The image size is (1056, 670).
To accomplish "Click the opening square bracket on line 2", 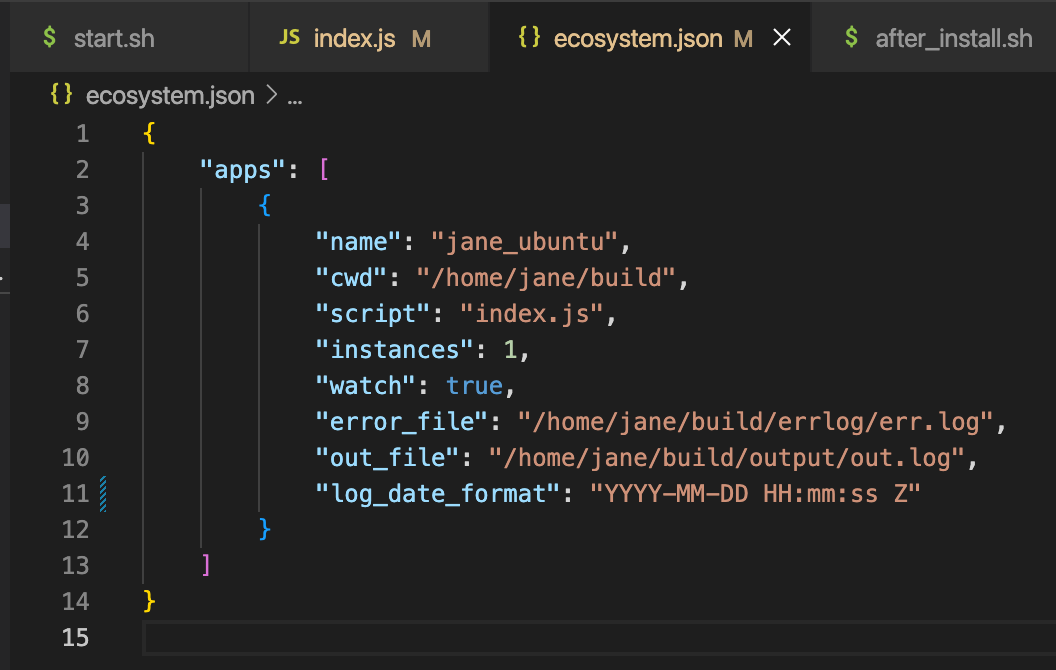I will tap(324, 170).
